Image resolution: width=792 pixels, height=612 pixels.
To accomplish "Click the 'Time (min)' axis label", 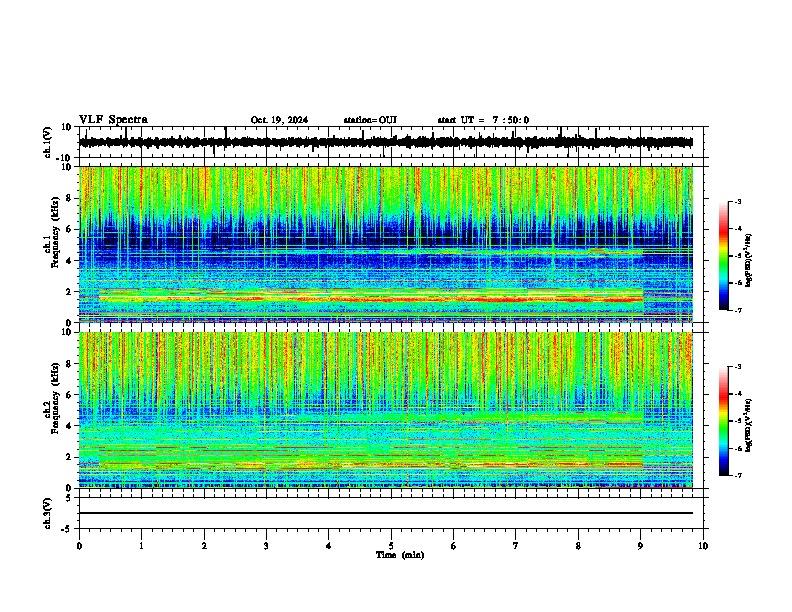I will click(x=400, y=555).
